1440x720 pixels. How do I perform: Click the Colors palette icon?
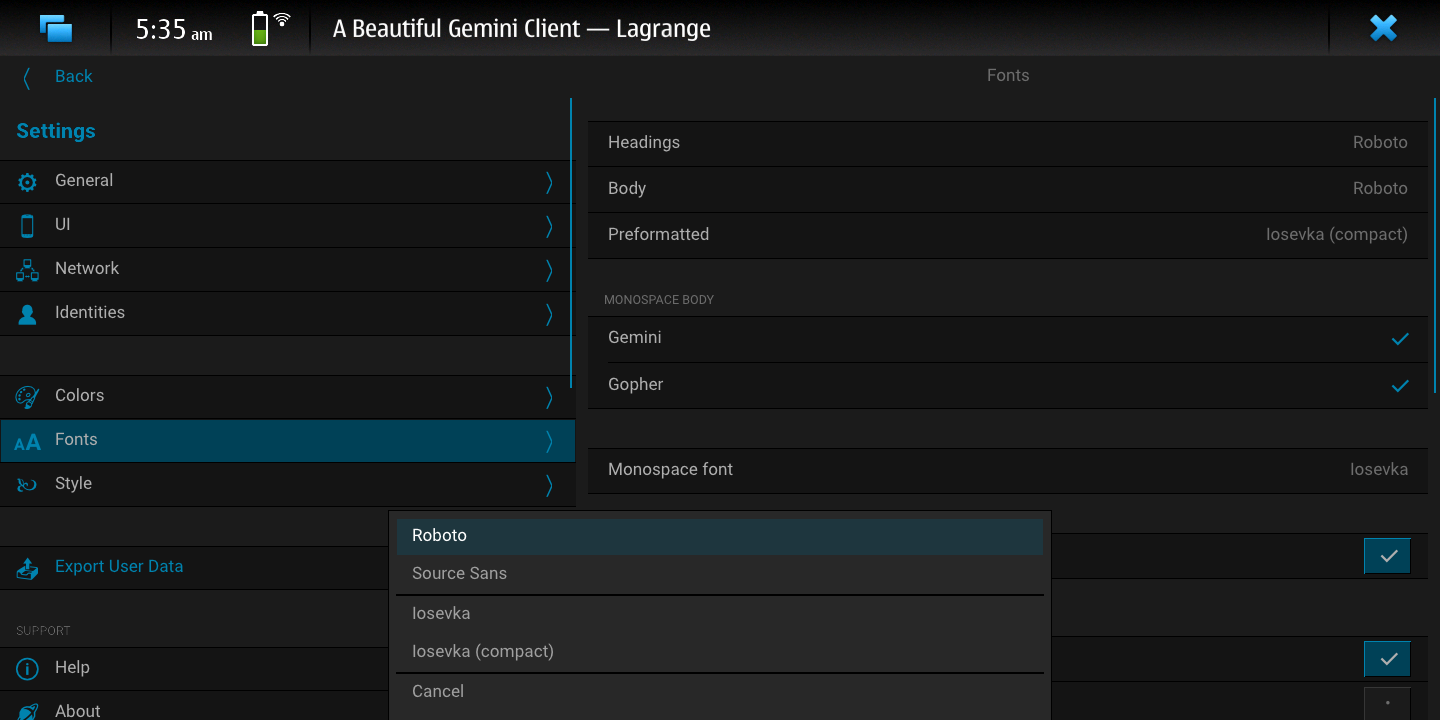(x=28, y=397)
